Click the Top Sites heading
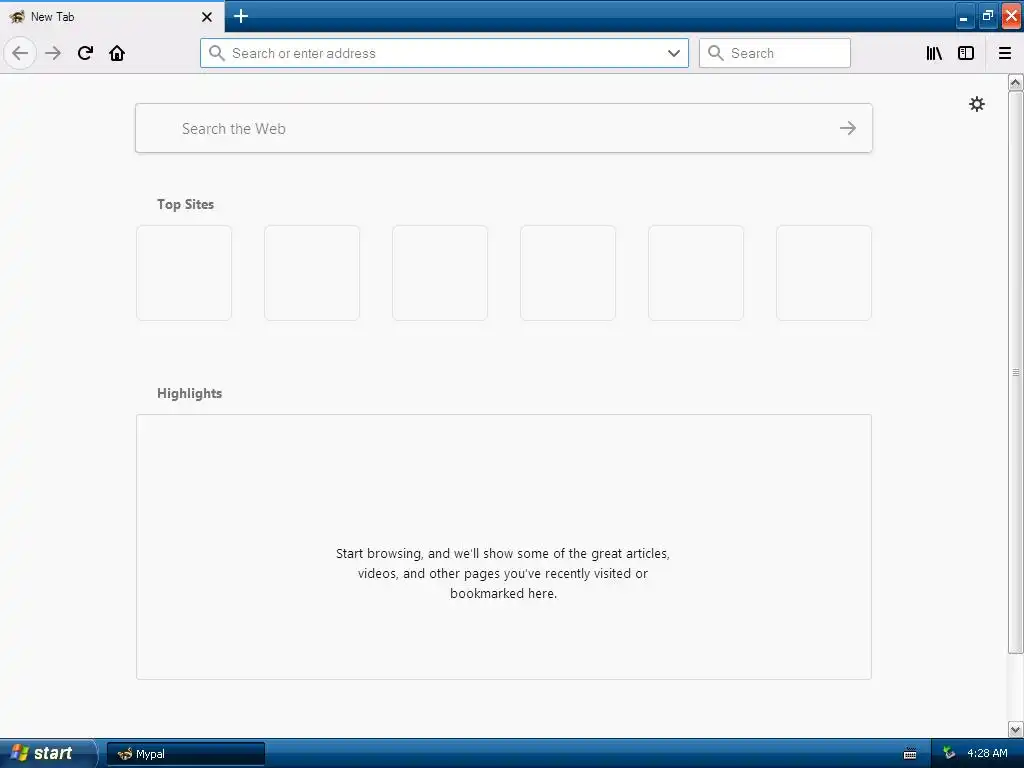The height and width of the screenshot is (768, 1024). pyautogui.click(x=185, y=204)
